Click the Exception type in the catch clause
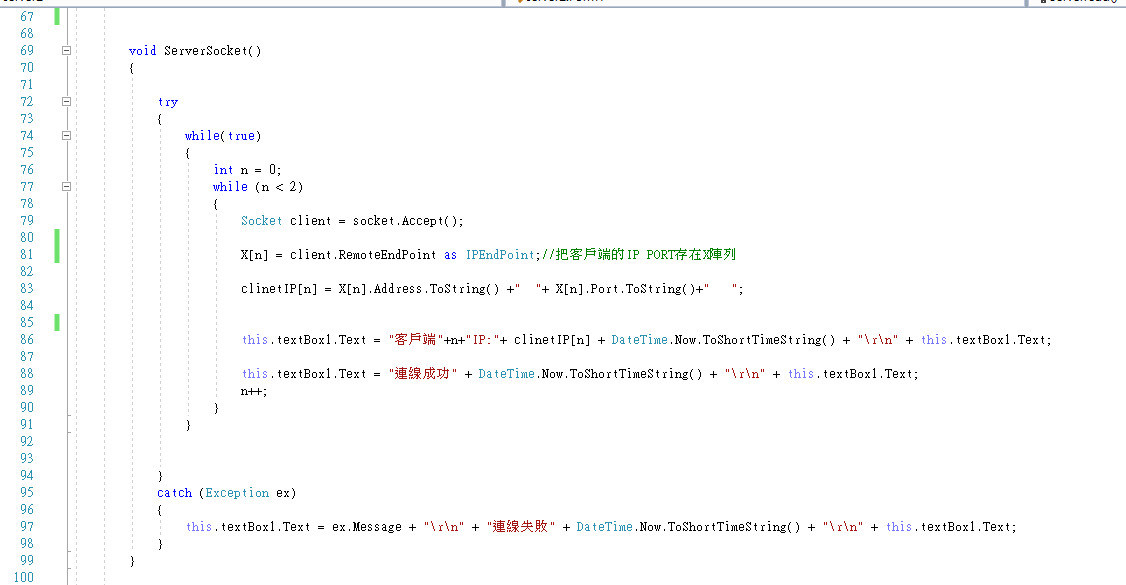 click(x=237, y=492)
